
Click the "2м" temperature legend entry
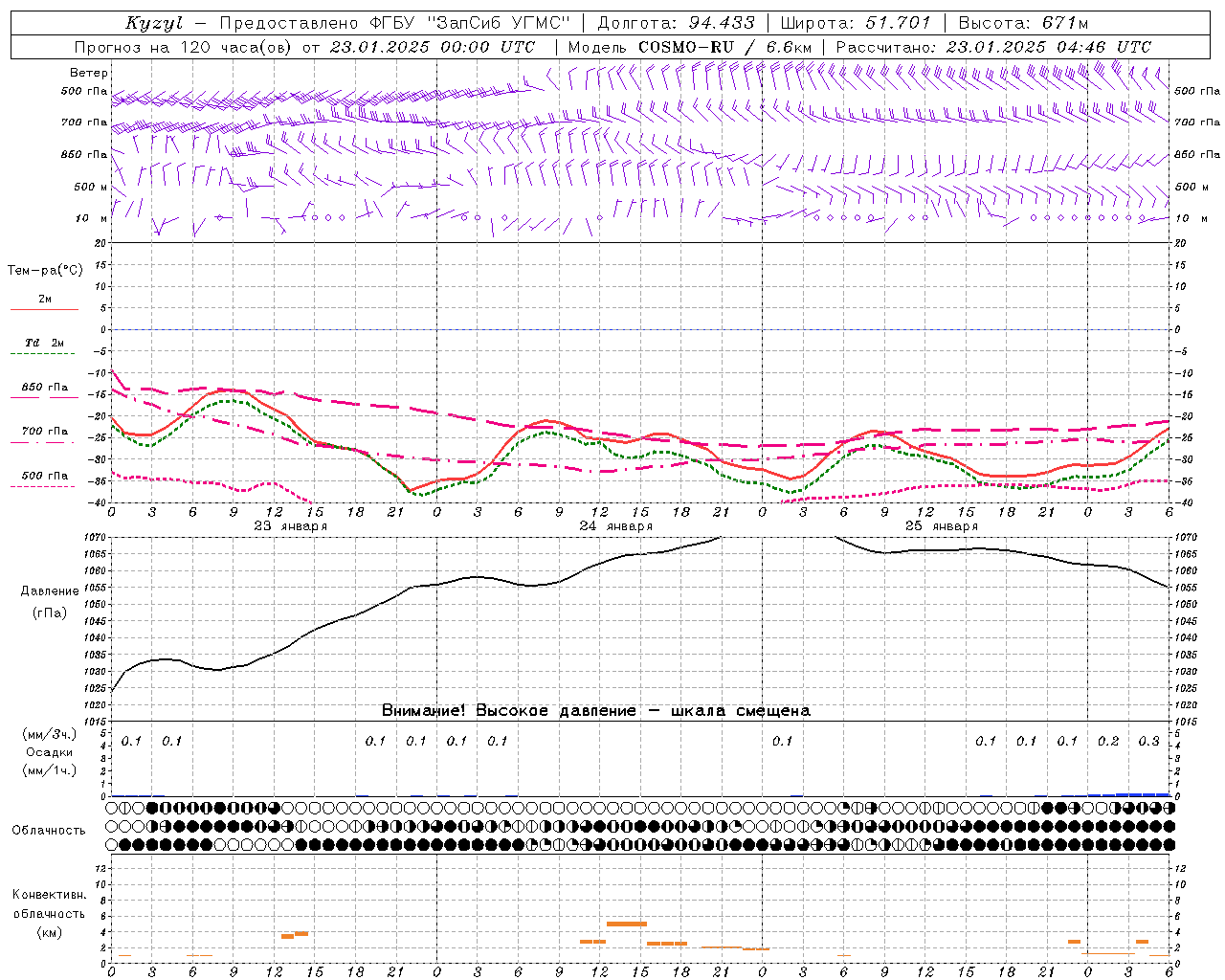tap(45, 299)
